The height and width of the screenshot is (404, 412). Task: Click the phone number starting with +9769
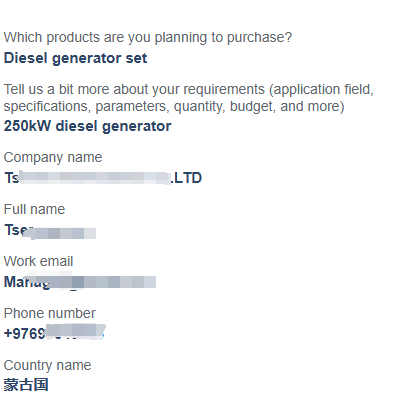55,333
